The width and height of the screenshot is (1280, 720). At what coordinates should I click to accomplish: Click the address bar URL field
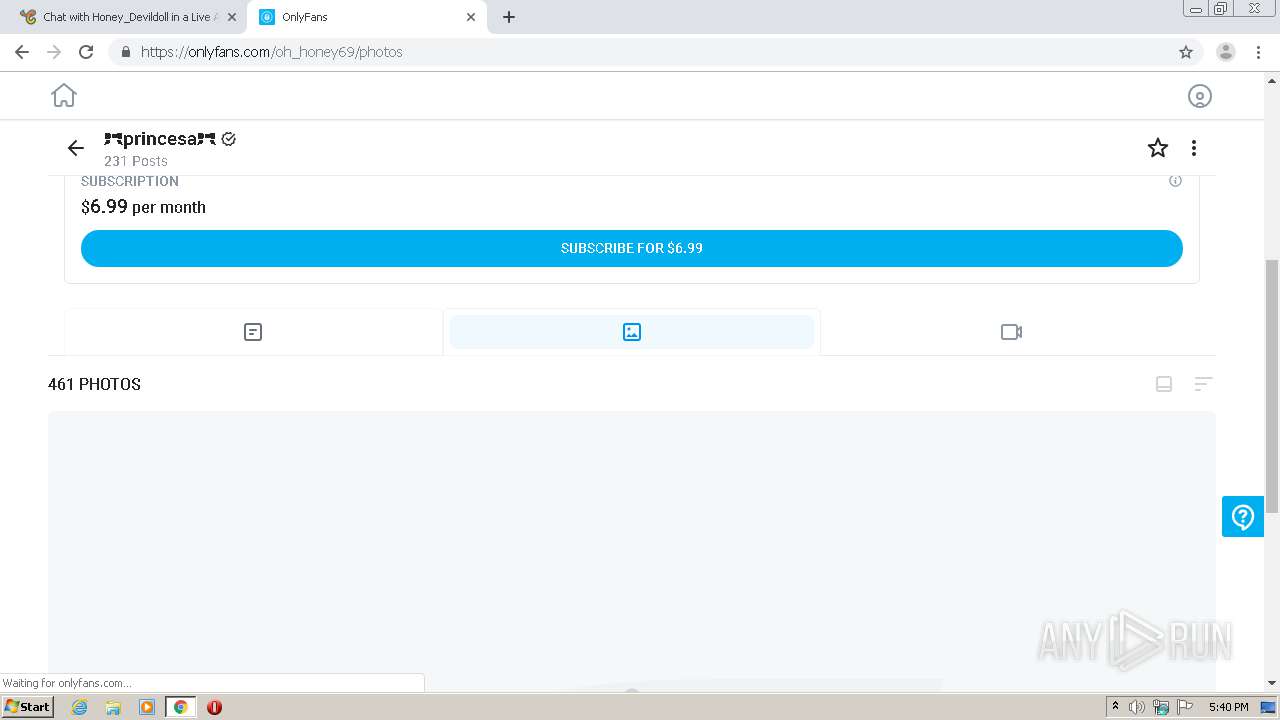point(640,52)
